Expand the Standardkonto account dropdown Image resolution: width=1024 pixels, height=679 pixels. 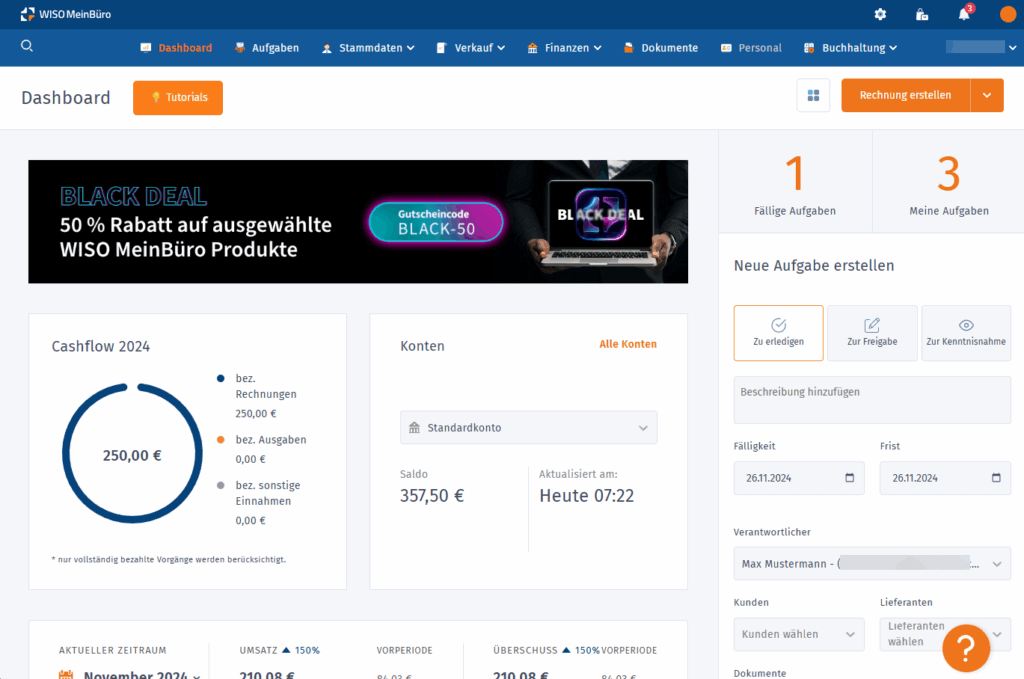[528, 428]
